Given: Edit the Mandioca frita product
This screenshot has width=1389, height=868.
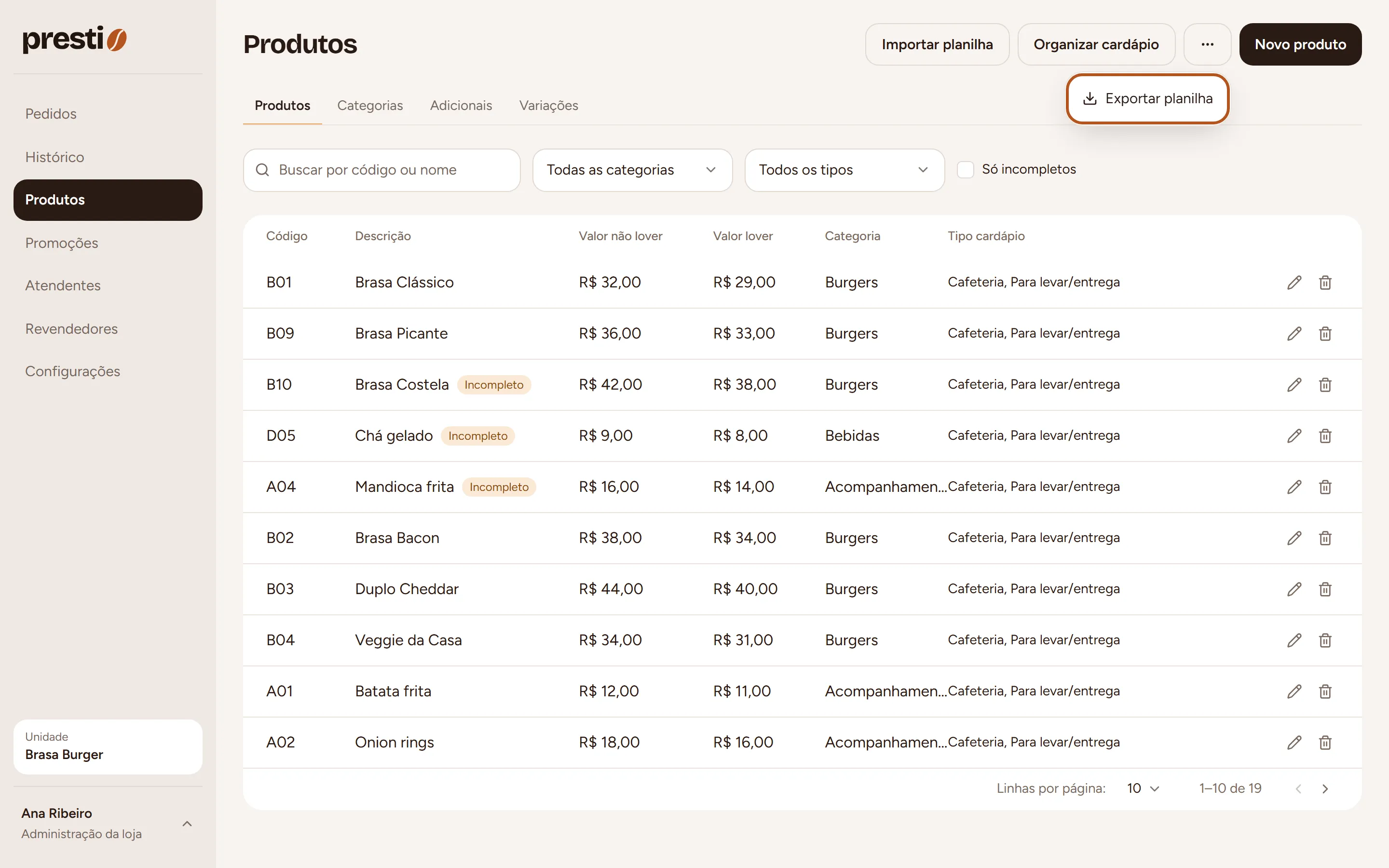Looking at the screenshot, I should 1294,487.
